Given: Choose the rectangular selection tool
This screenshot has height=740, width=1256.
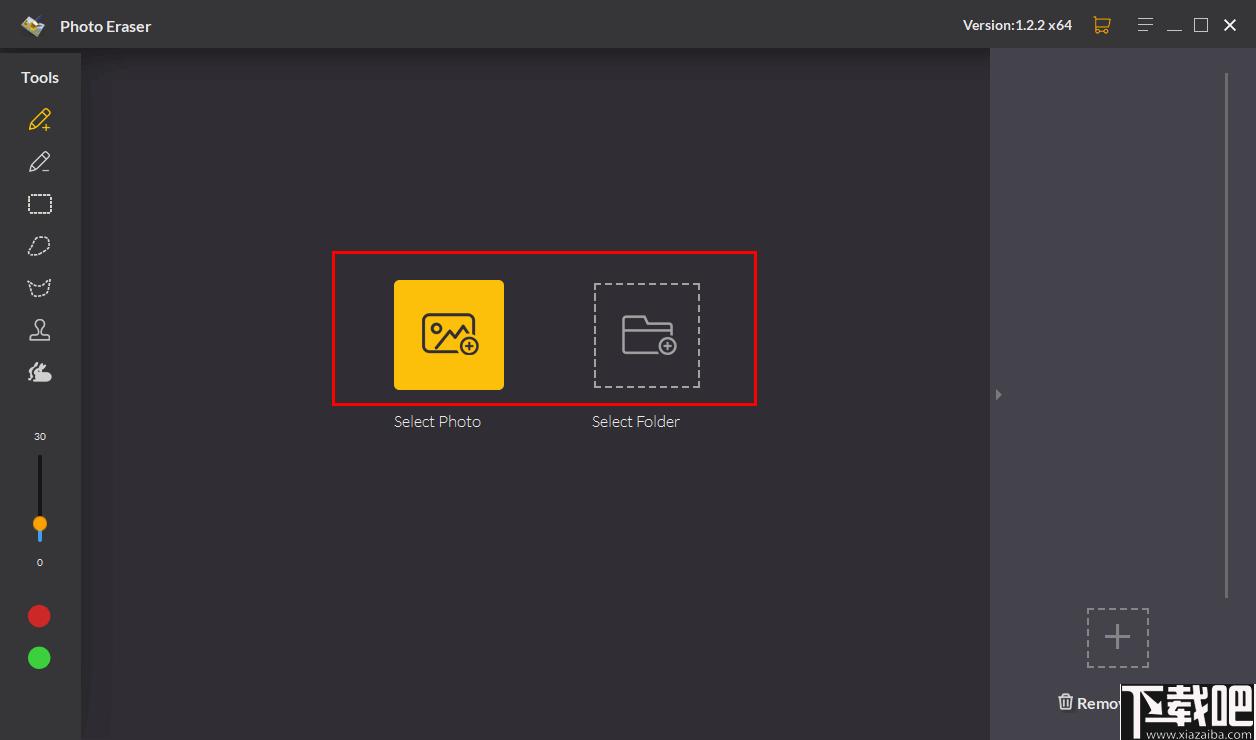Looking at the screenshot, I should click(x=39, y=204).
